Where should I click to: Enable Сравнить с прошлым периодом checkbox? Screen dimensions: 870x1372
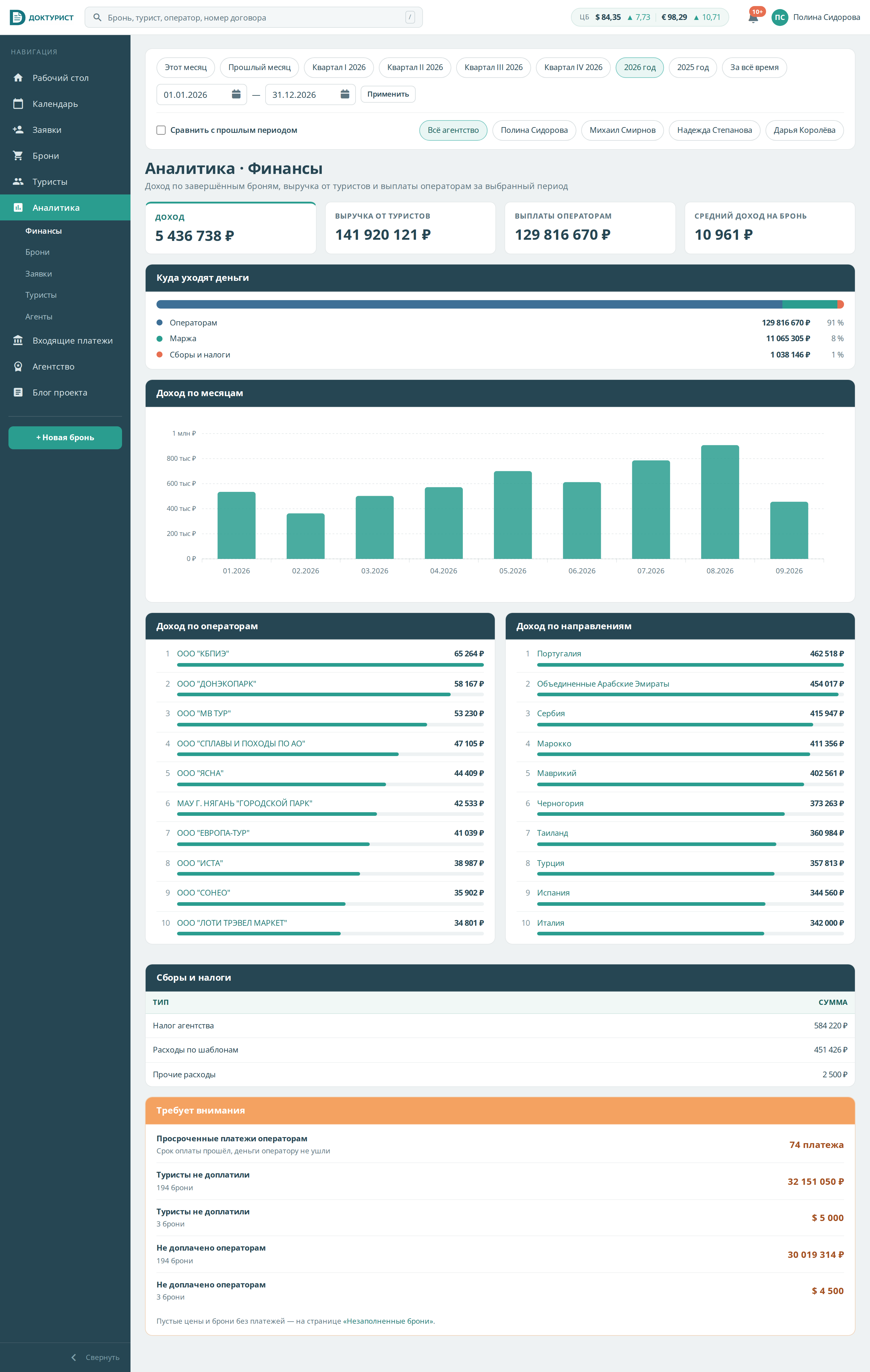coord(161,130)
